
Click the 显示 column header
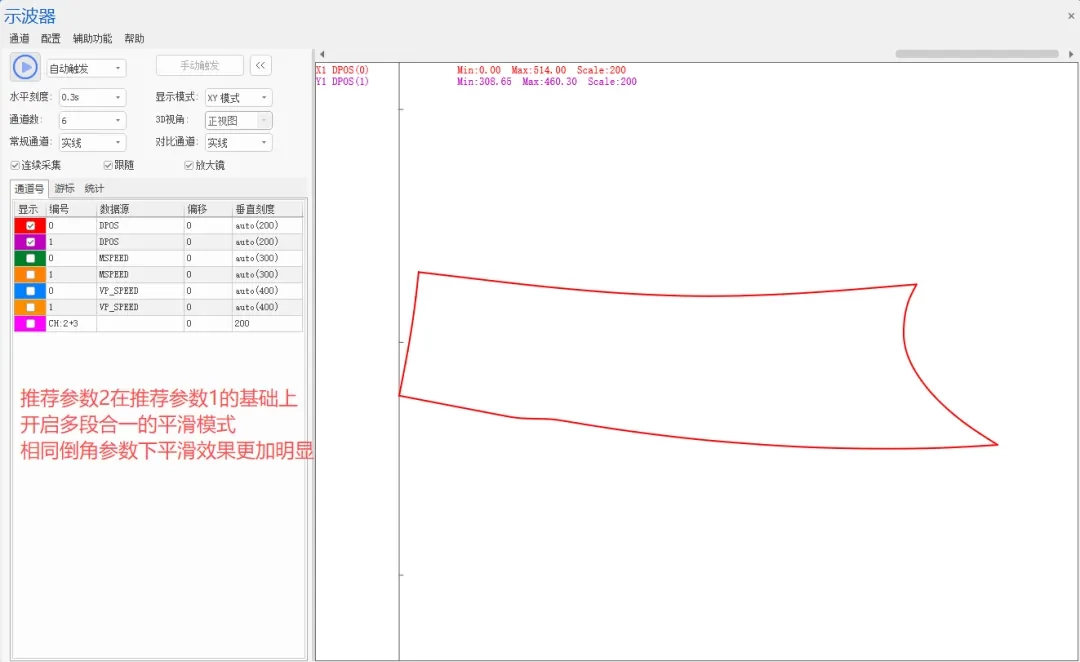(x=29, y=209)
